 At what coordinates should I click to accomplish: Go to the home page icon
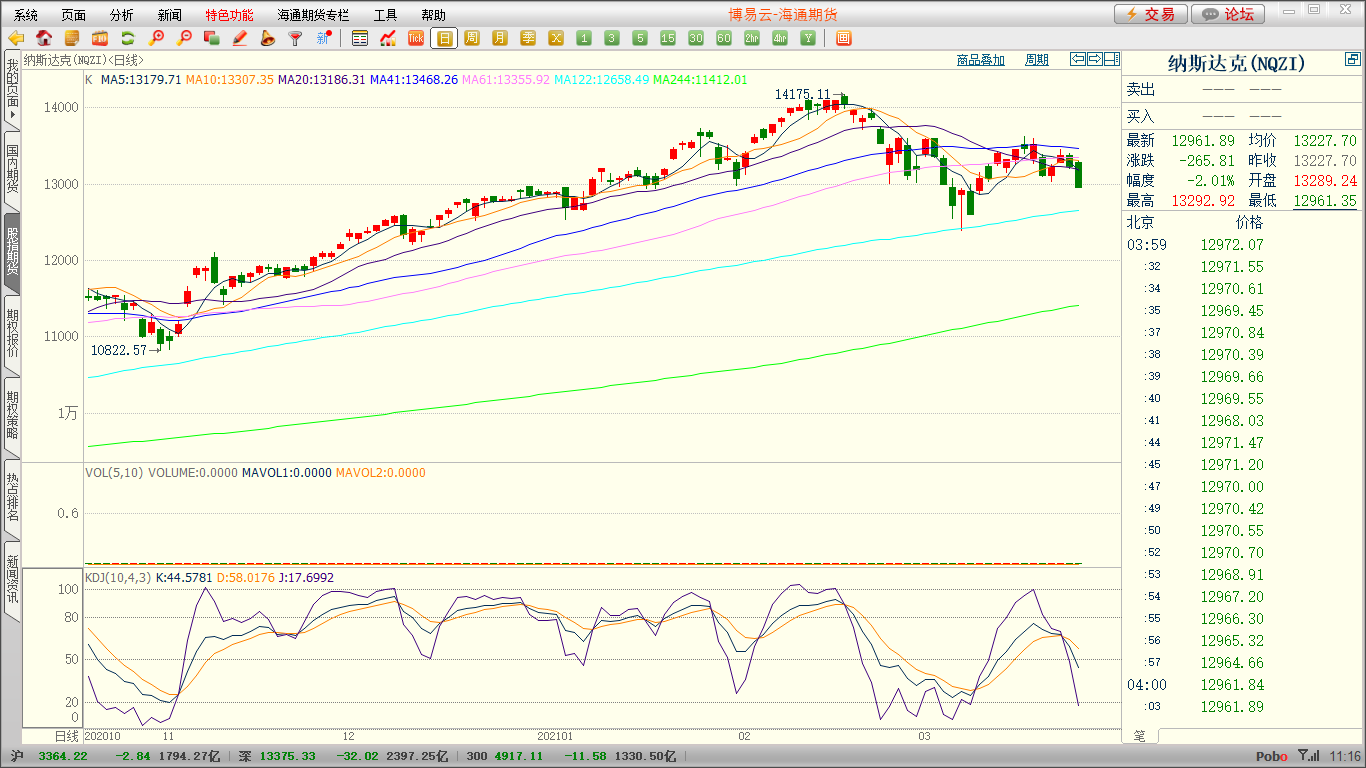44,38
